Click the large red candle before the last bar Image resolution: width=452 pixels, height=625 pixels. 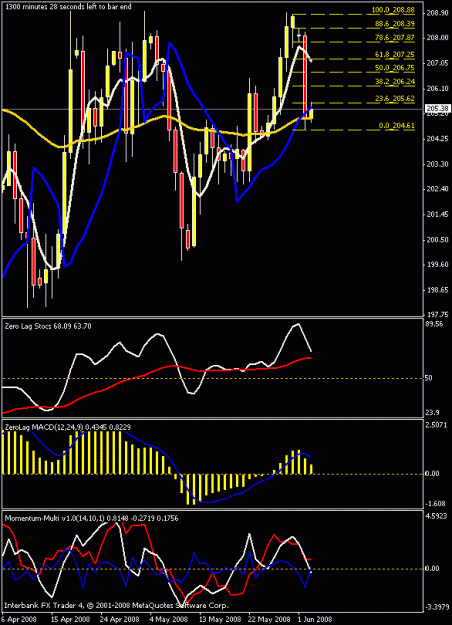[x=305, y=76]
